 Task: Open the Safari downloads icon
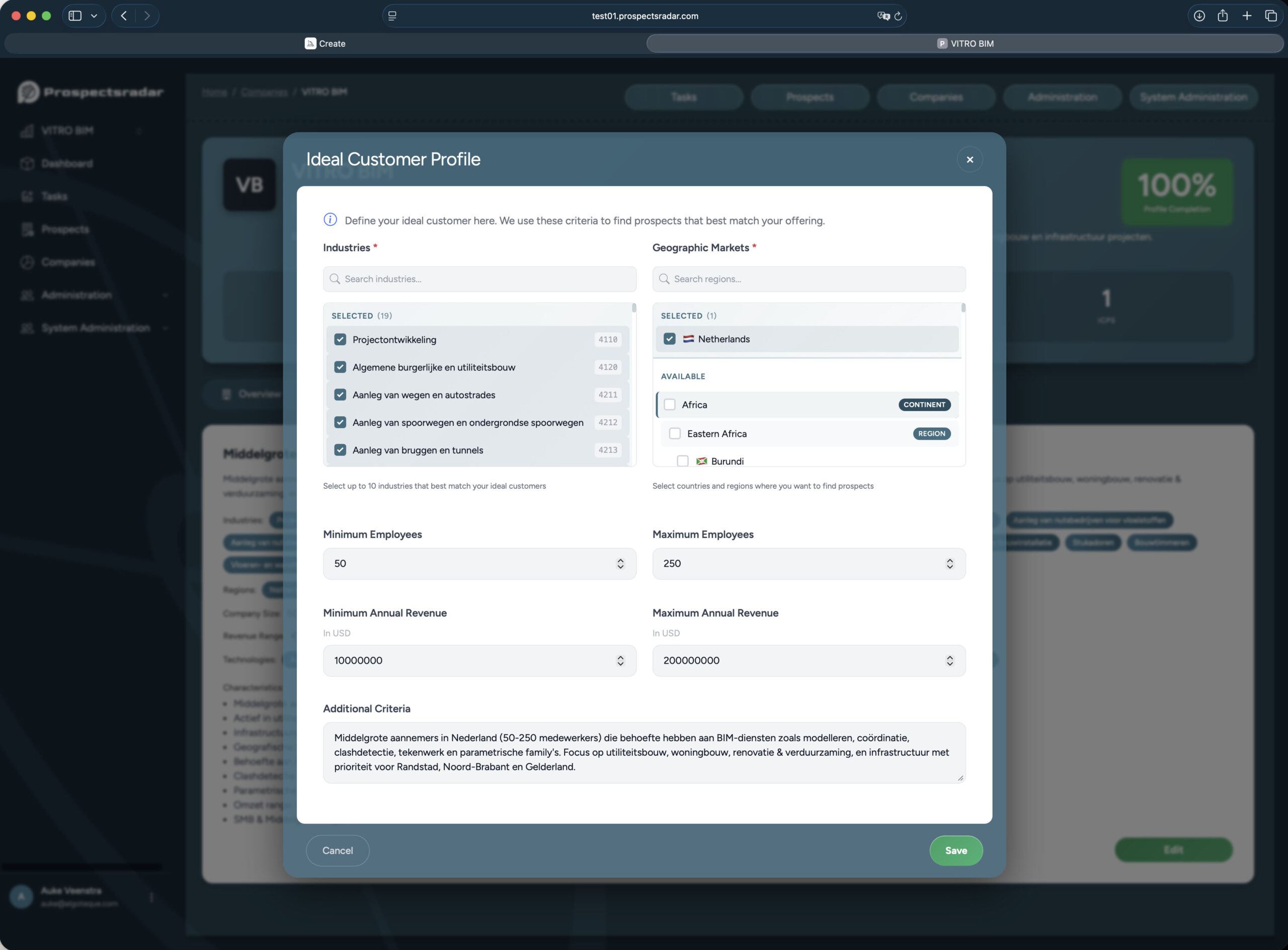(1199, 16)
